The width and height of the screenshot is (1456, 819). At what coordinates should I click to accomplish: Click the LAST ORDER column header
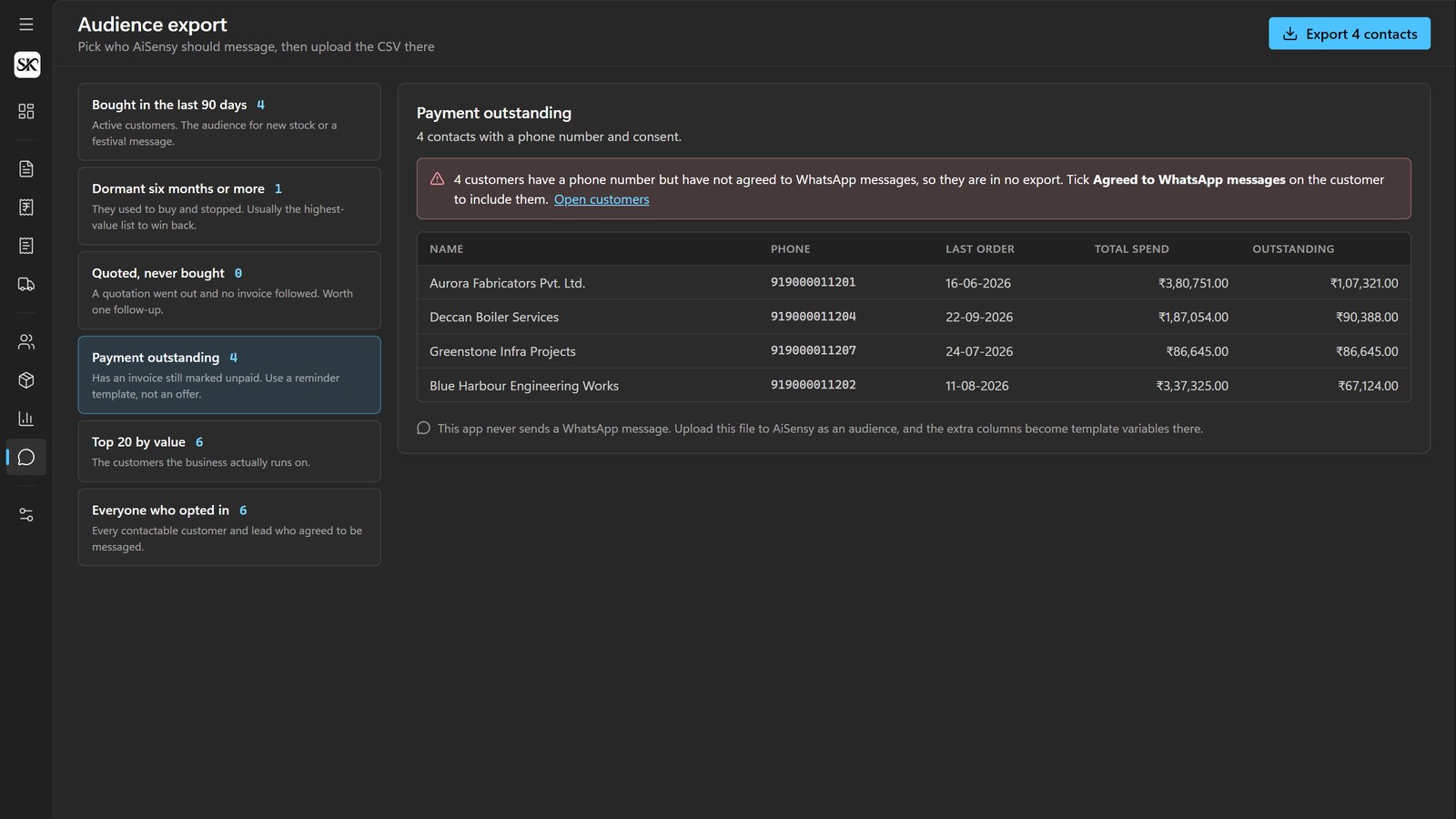pos(980,248)
